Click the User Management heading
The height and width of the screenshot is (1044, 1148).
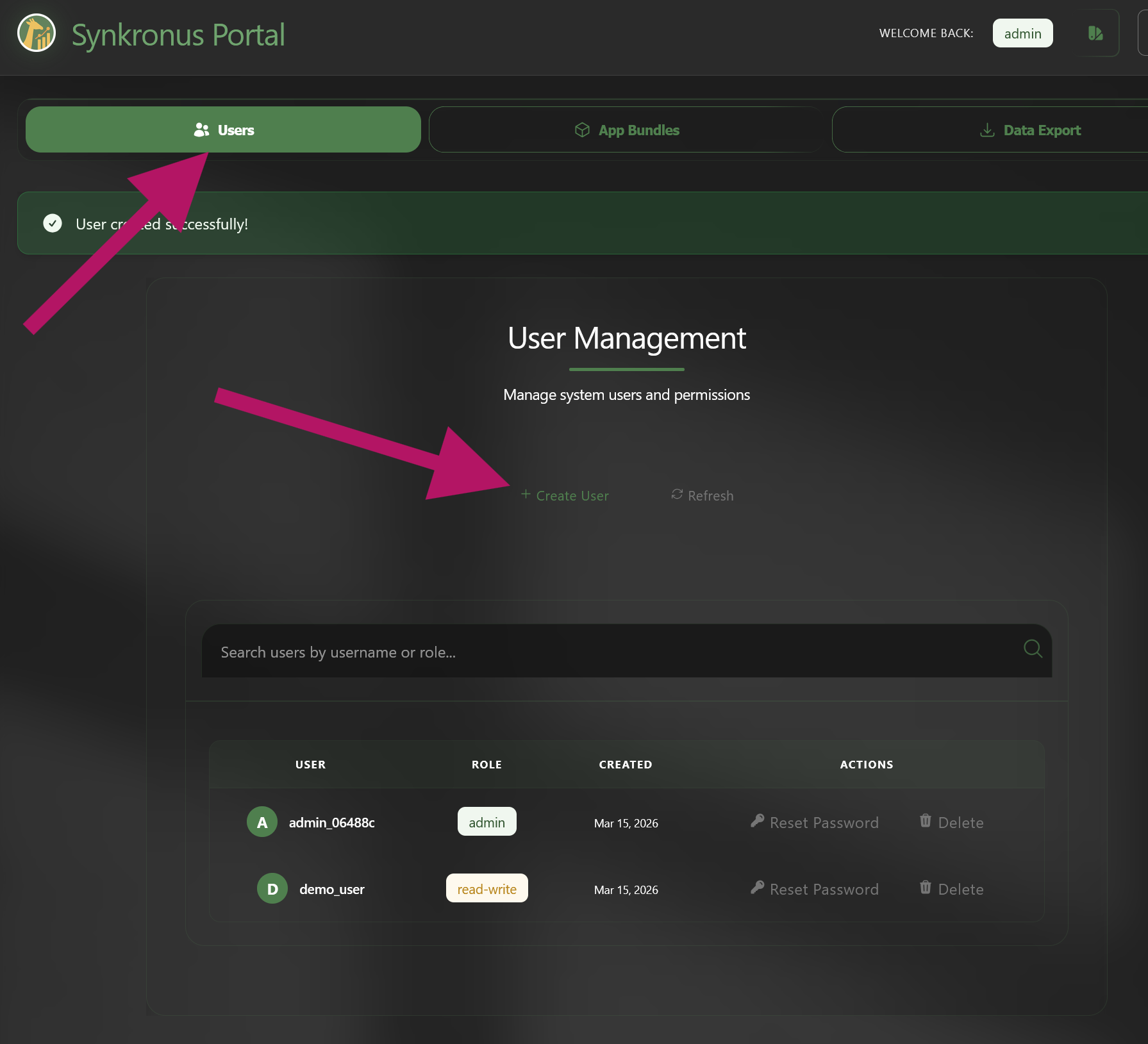point(627,338)
